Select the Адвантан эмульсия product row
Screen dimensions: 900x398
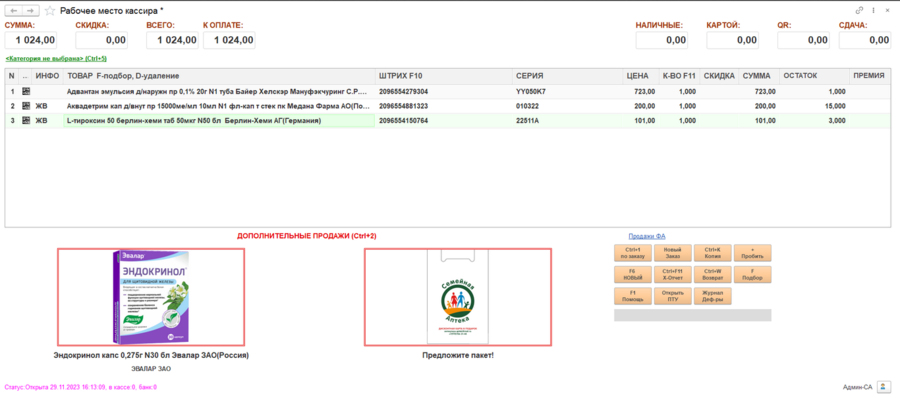[447, 92]
